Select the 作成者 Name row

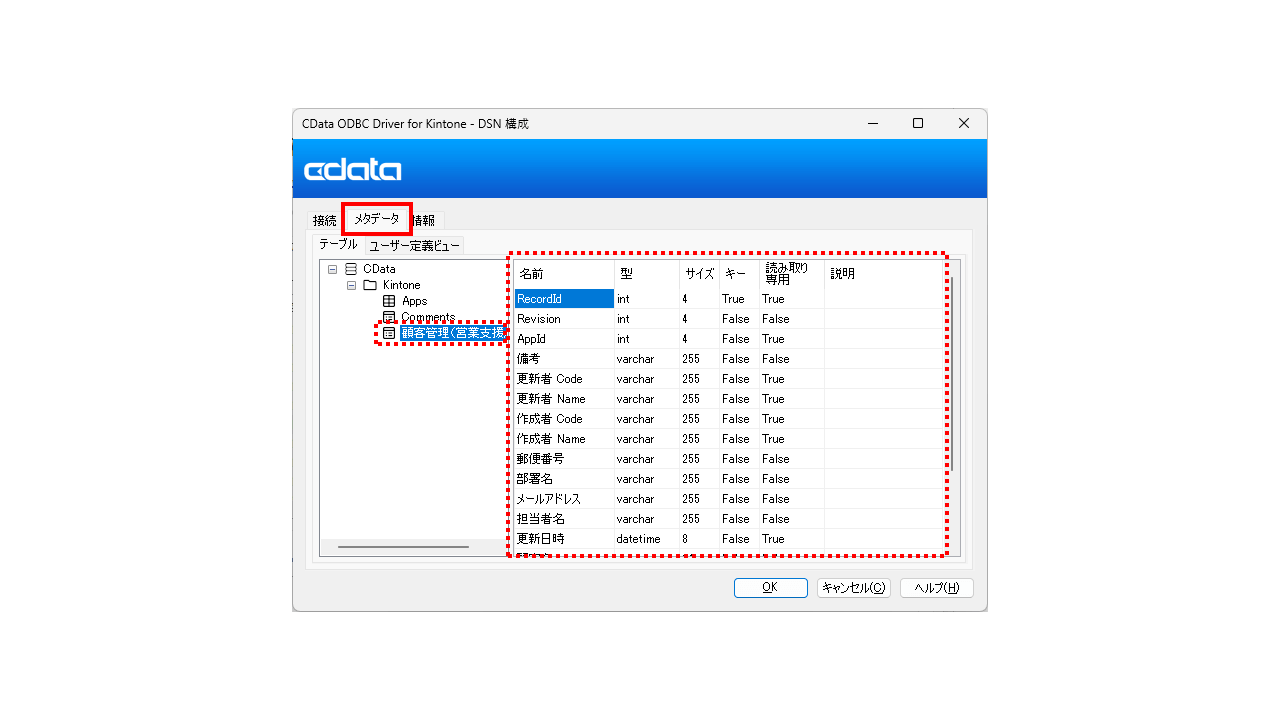[728, 439]
